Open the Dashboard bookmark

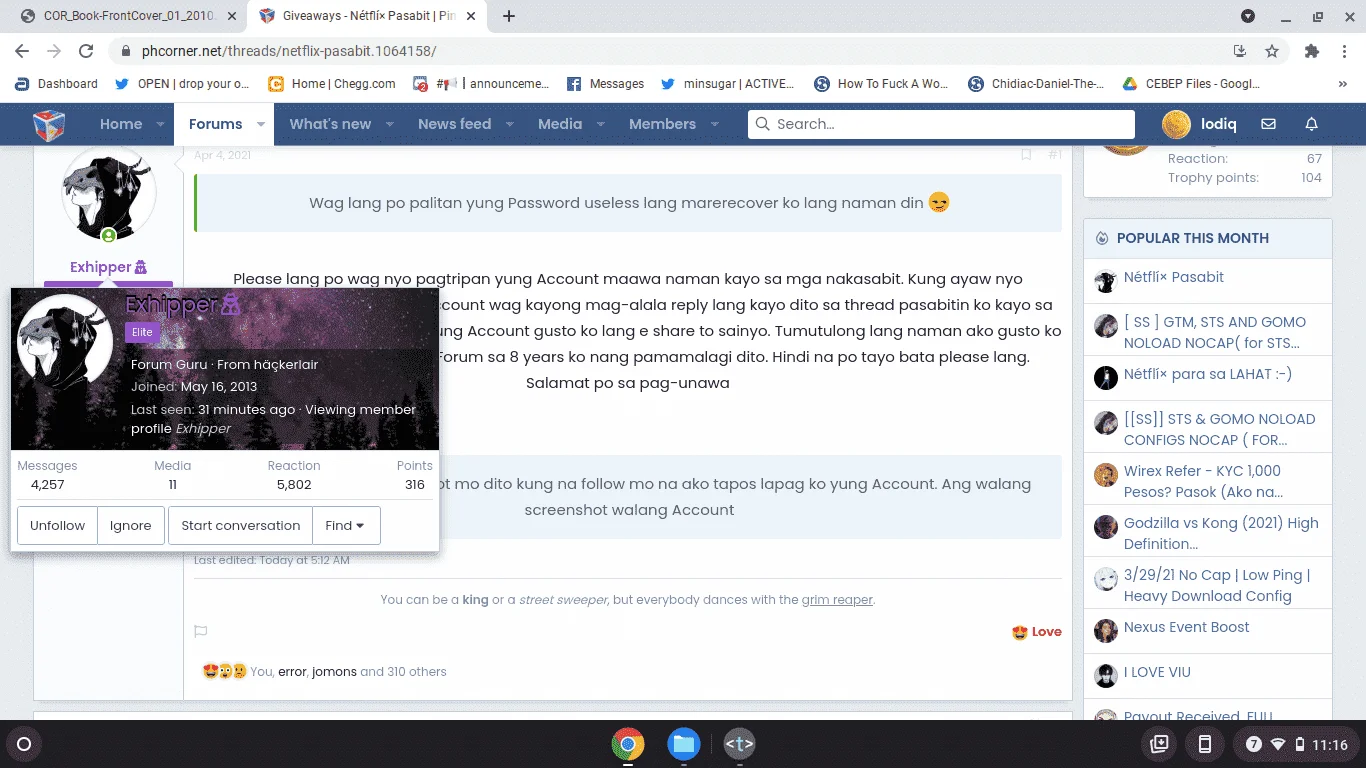[57, 84]
